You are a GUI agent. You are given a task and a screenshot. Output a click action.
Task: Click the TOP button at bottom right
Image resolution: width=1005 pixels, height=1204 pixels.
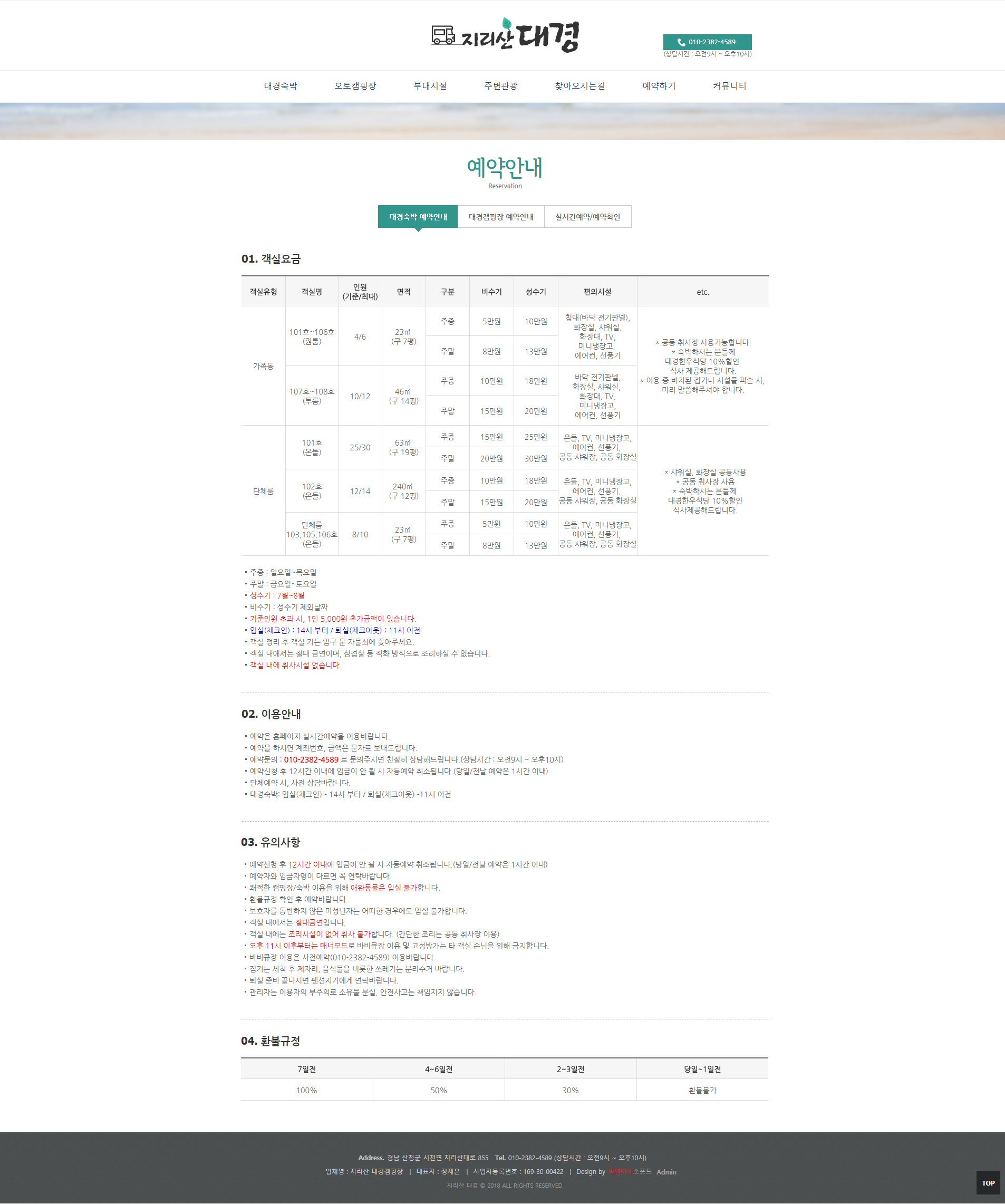pos(988,1183)
